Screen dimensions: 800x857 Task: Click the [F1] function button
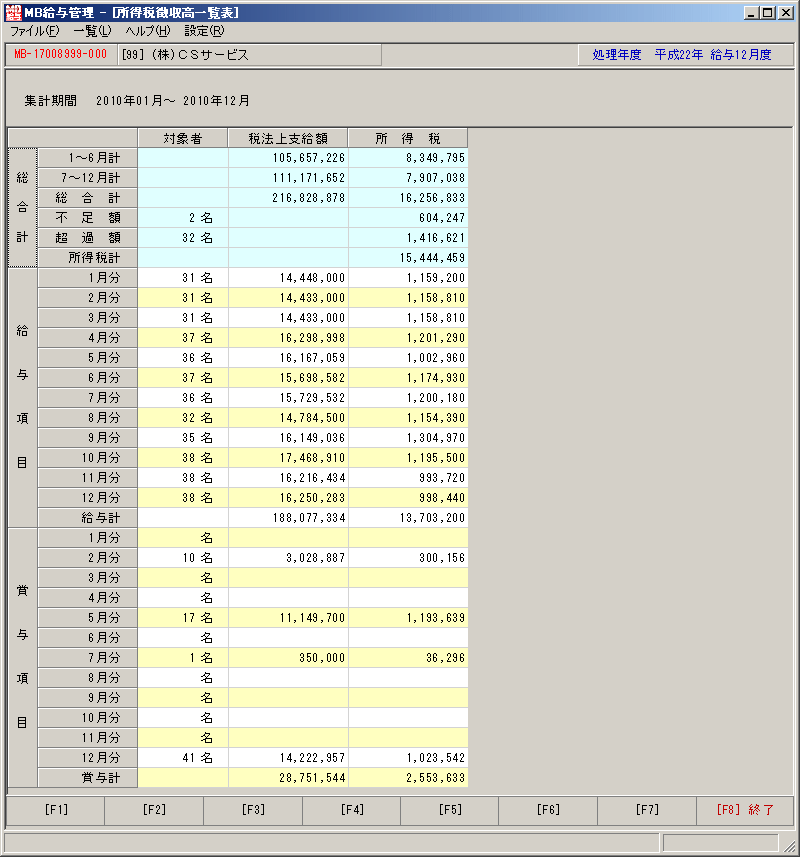(x=56, y=810)
